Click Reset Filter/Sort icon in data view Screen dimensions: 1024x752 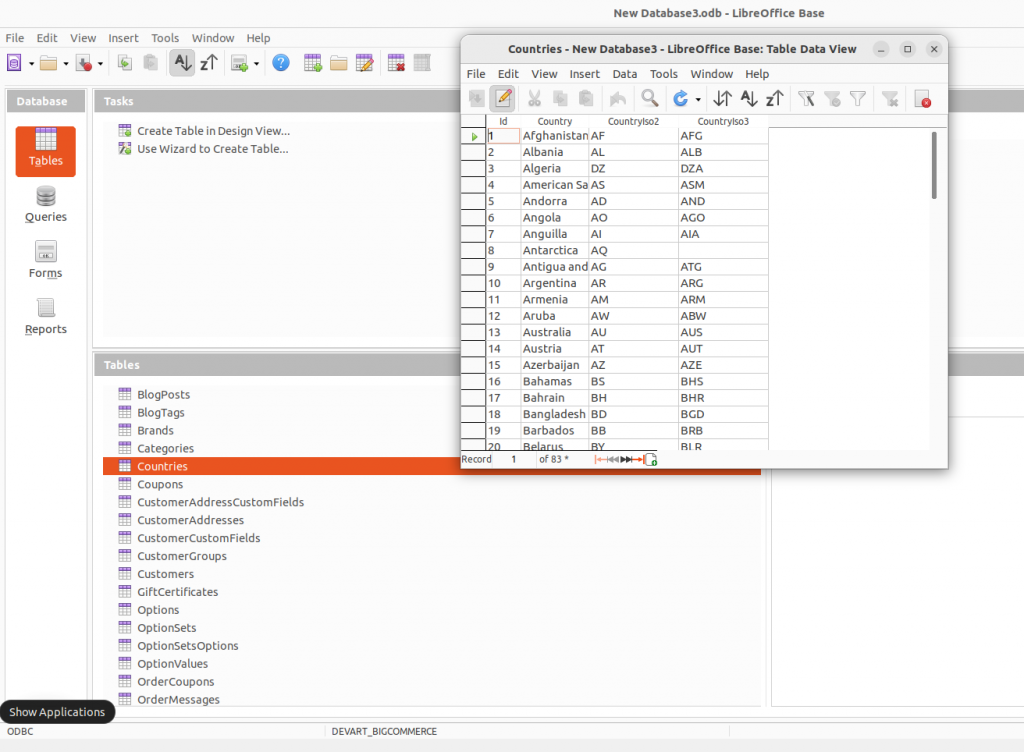point(889,99)
